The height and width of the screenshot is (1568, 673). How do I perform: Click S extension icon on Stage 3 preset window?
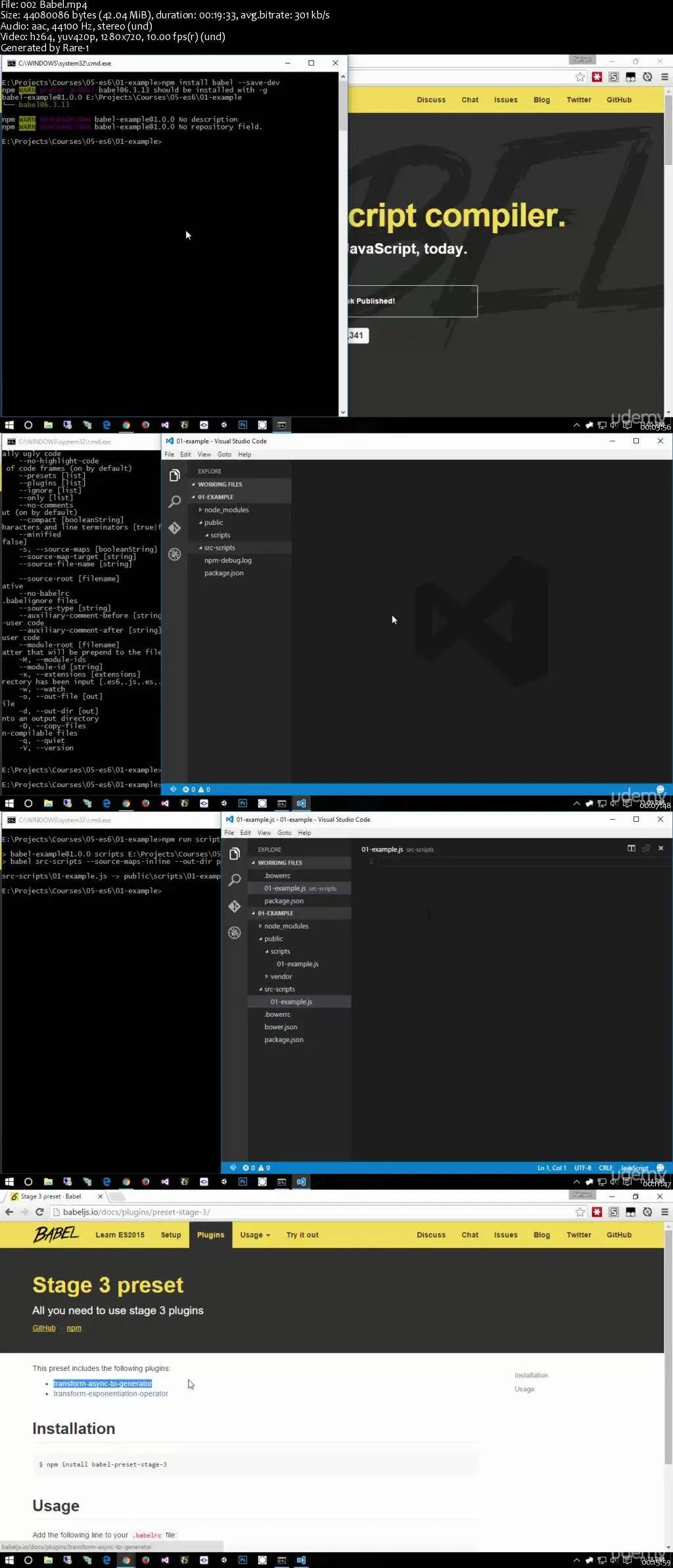(614, 1212)
